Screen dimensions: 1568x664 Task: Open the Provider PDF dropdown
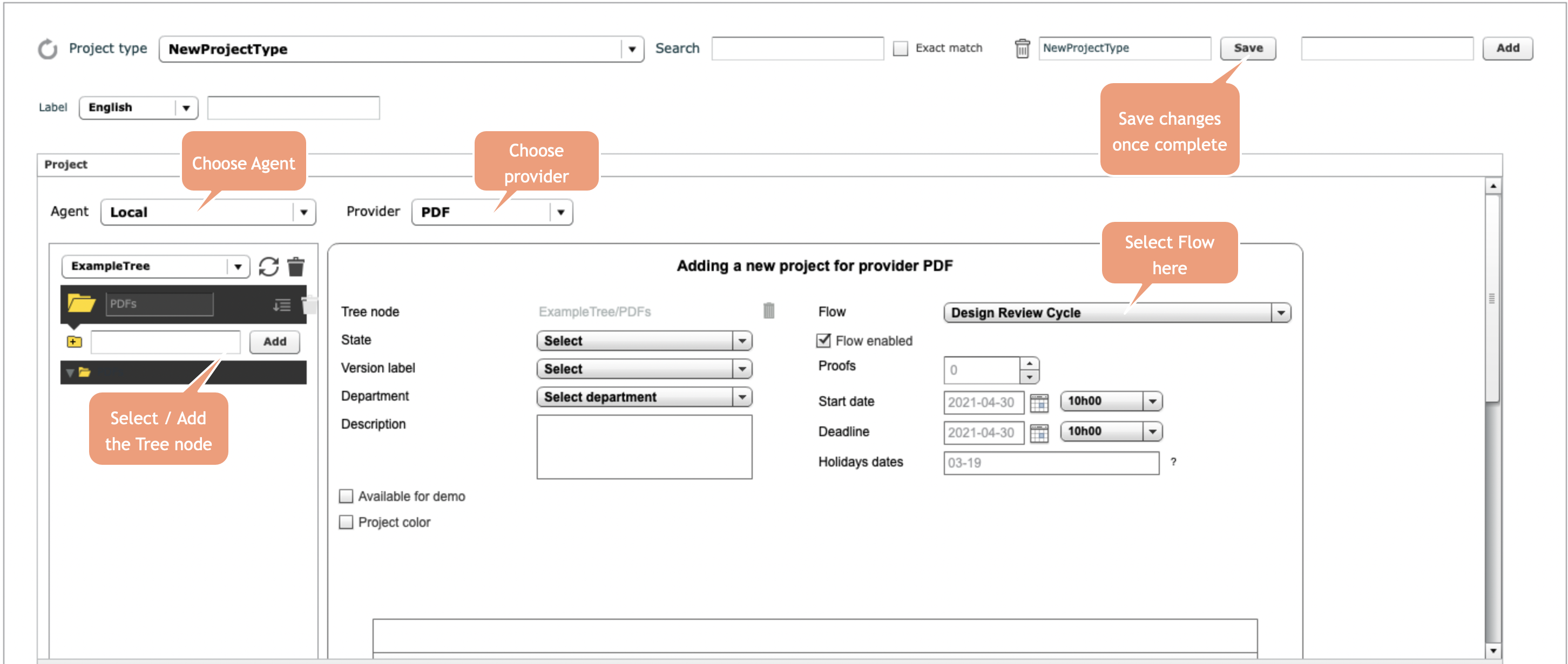click(x=492, y=212)
